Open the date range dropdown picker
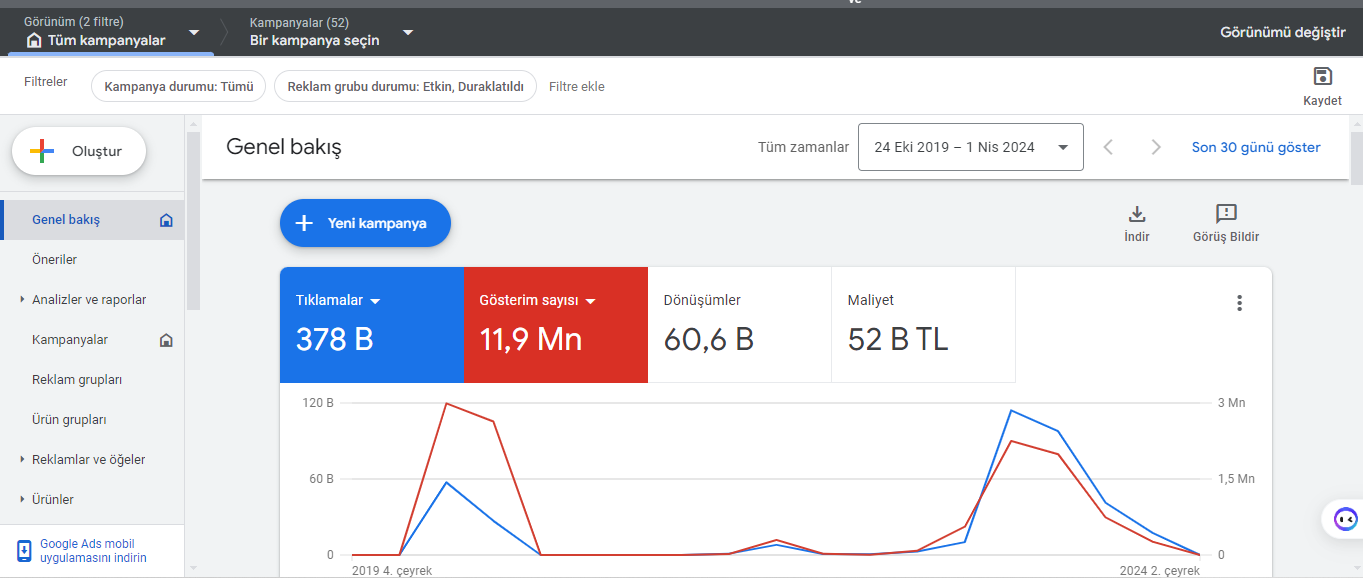This screenshot has width=1363, height=578. click(970, 148)
